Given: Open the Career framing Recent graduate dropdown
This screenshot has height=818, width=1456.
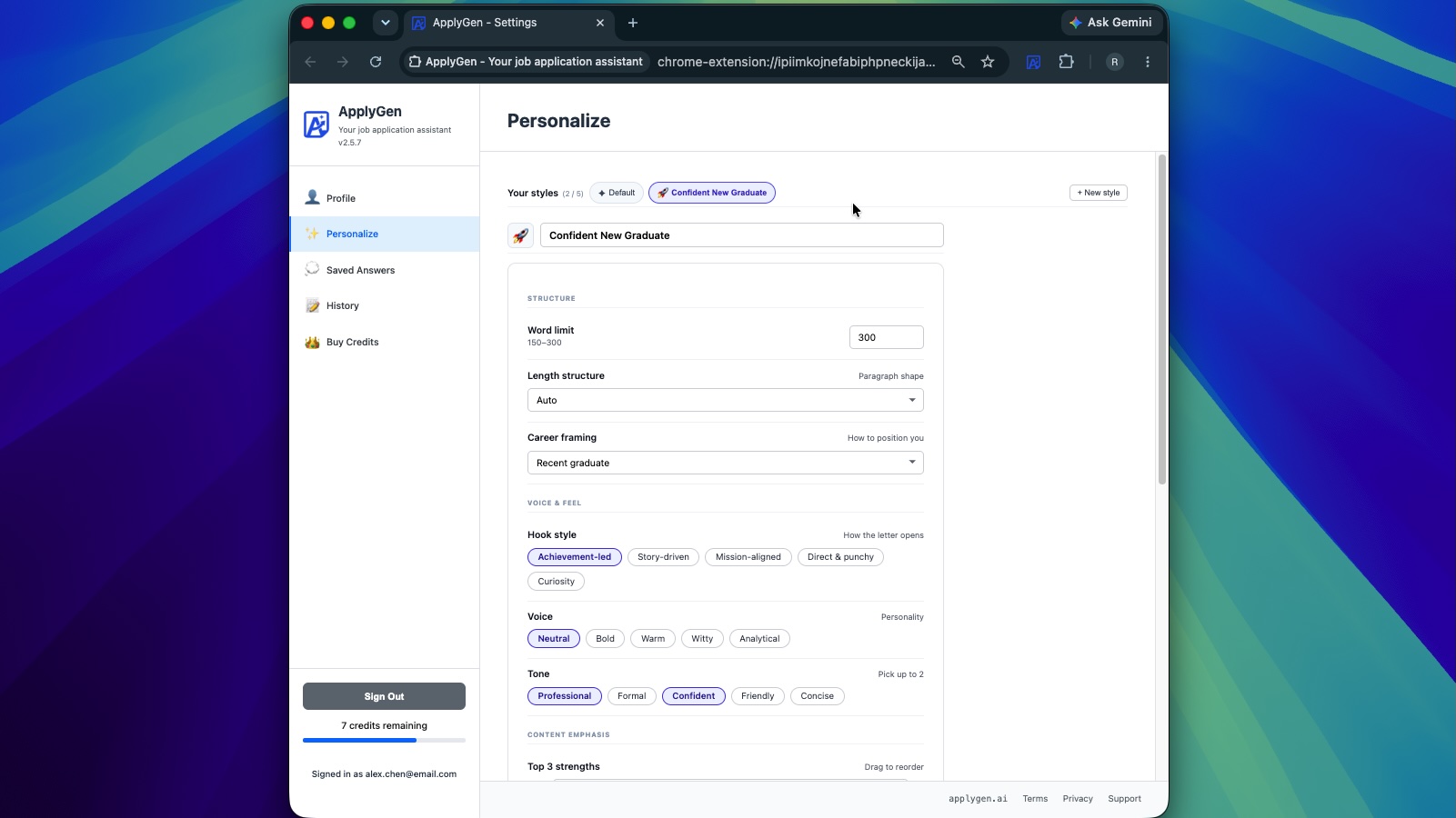Looking at the screenshot, I should coord(726,463).
